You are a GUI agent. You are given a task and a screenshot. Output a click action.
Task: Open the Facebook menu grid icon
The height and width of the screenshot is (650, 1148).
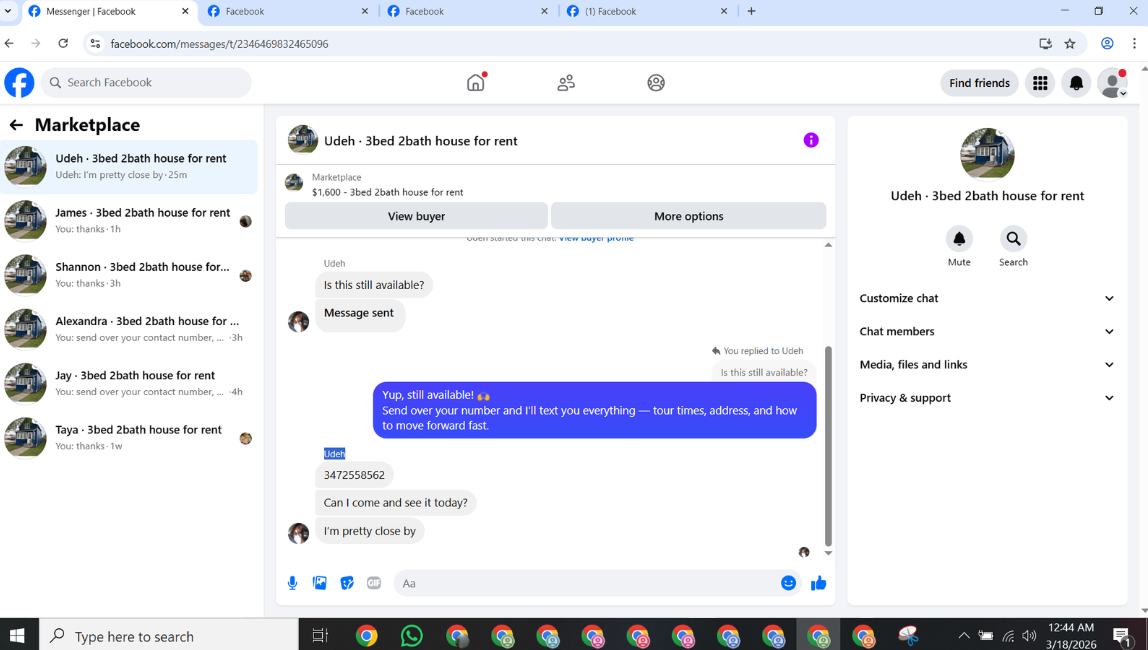[x=1040, y=83]
